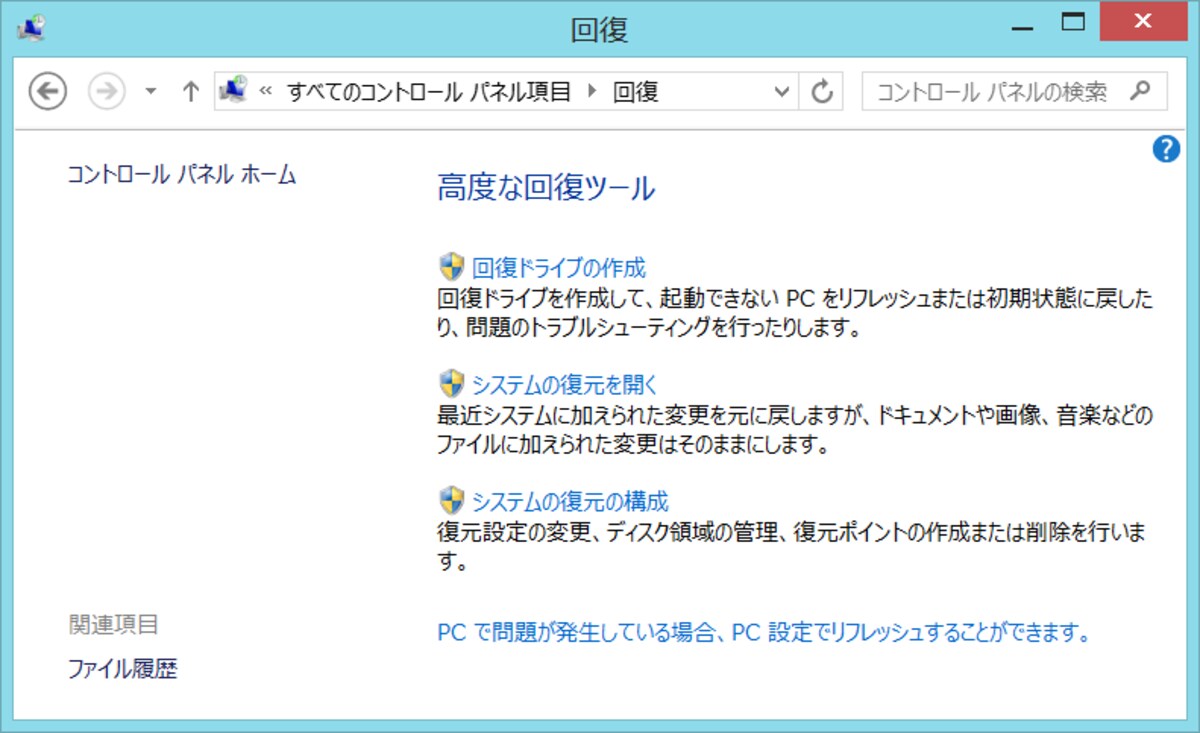Screen dimensions: 1200x733
Task: Refresh the page with the refresh button
Action: [x=822, y=92]
